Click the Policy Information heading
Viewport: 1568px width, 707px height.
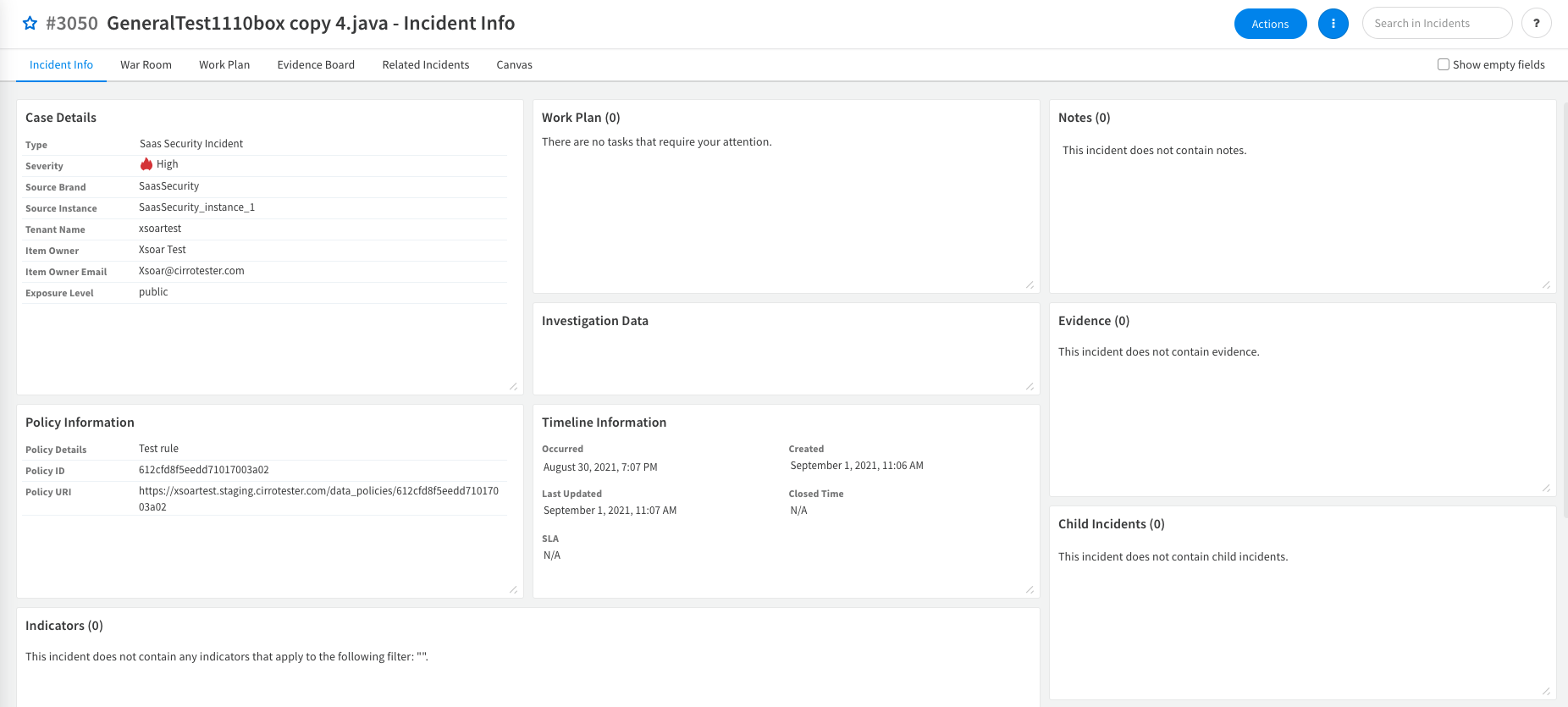pyautogui.click(x=80, y=423)
